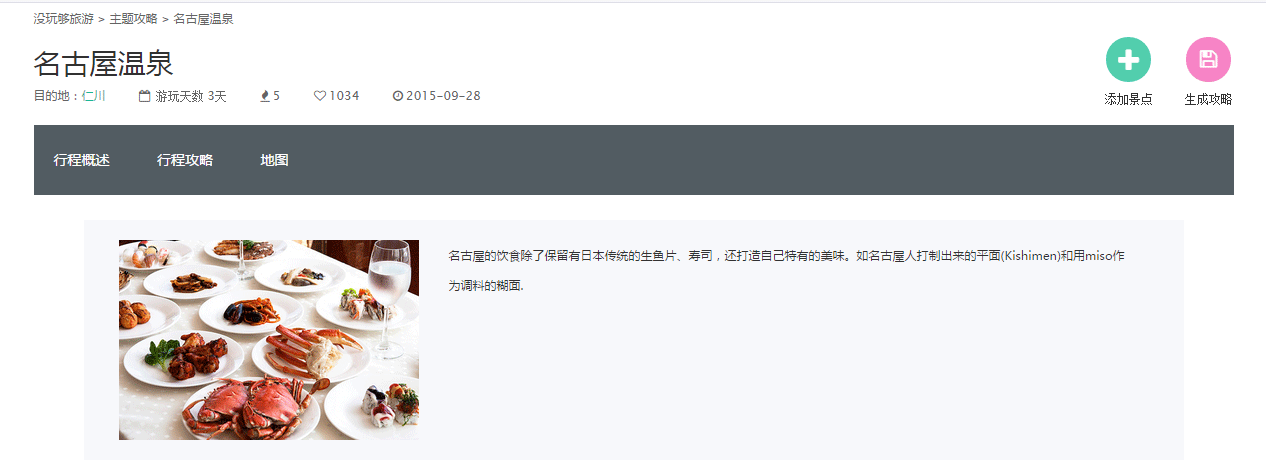Click the seafood dishes photo
Image resolution: width=1266 pixels, height=472 pixels.
269,340
